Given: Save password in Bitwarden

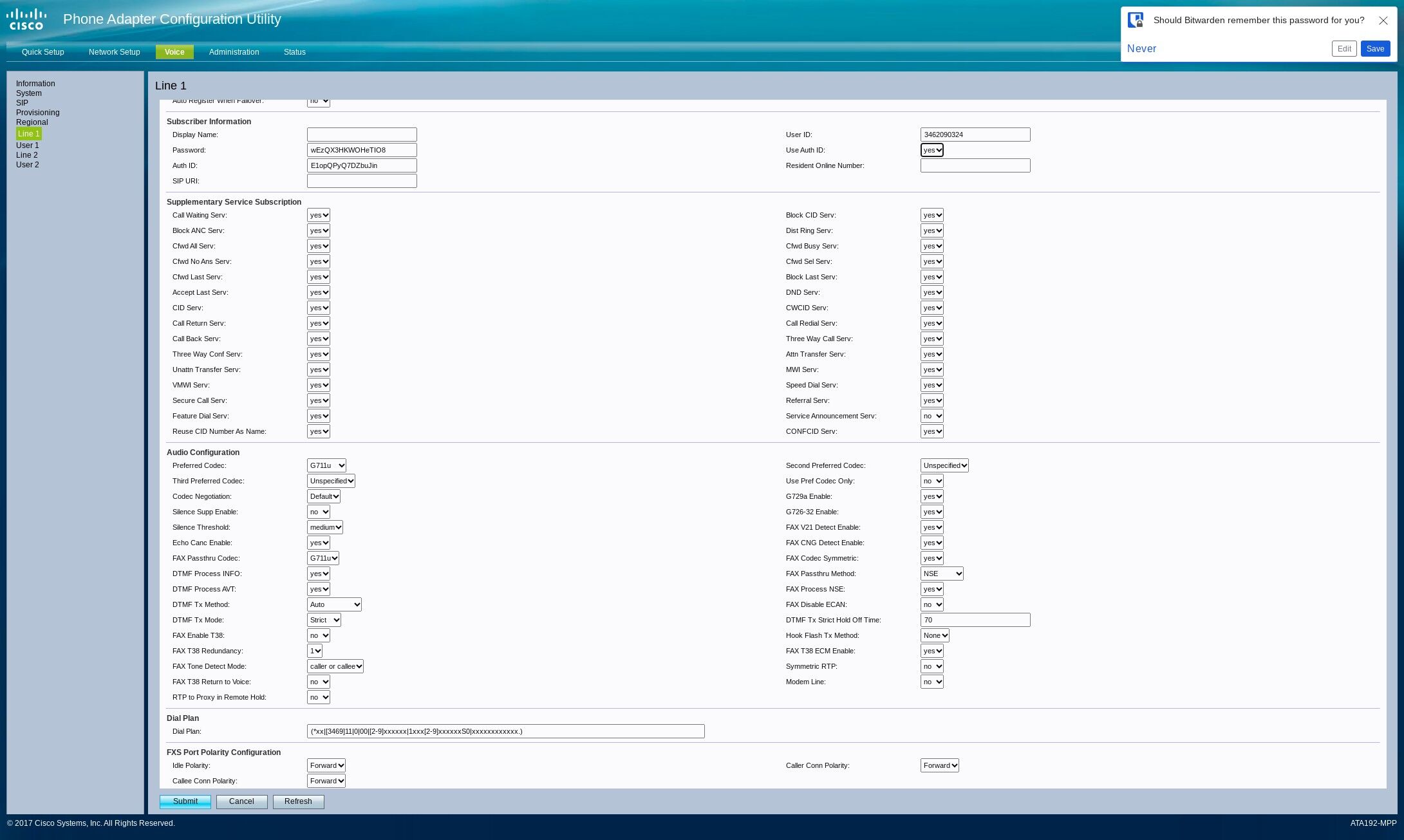Looking at the screenshot, I should click(1375, 49).
